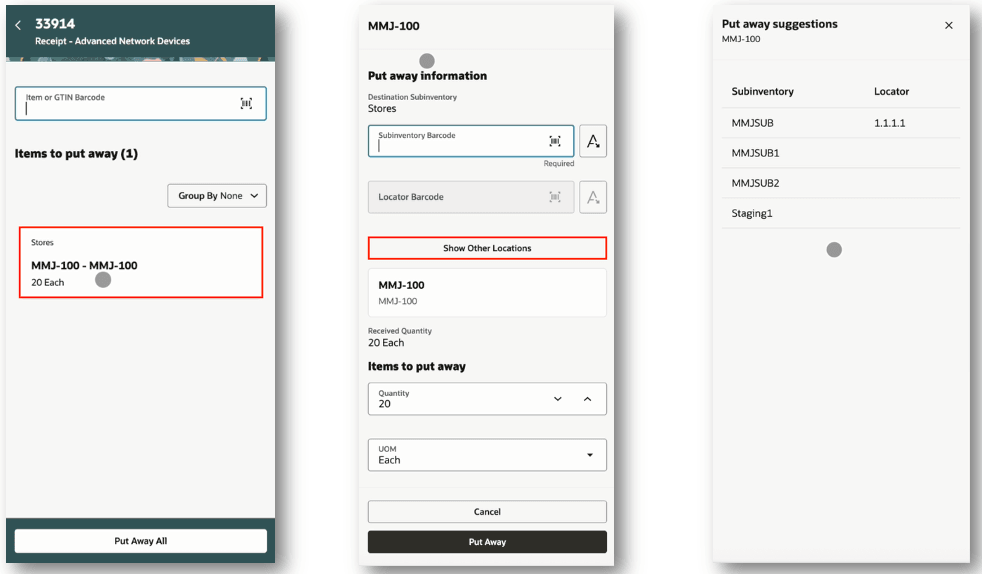
Task: Open locator text search icon
Action: point(593,197)
